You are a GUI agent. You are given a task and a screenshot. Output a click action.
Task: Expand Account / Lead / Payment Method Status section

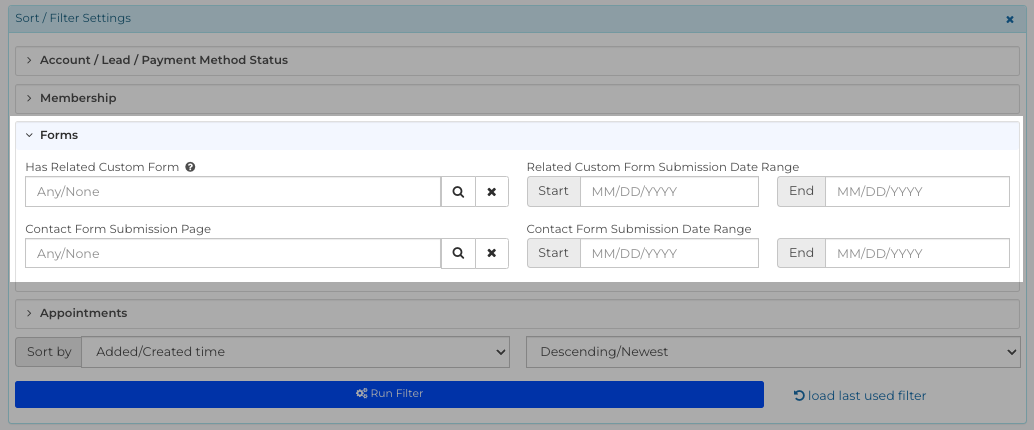pos(518,60)
